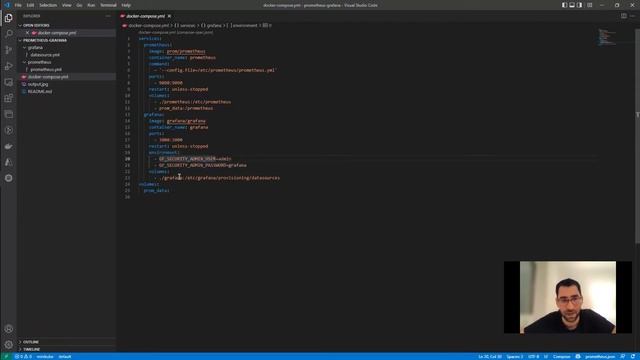Open the Docker view in activity bar
Viewport: 640px width, 360px height.
tap(9, 146)
